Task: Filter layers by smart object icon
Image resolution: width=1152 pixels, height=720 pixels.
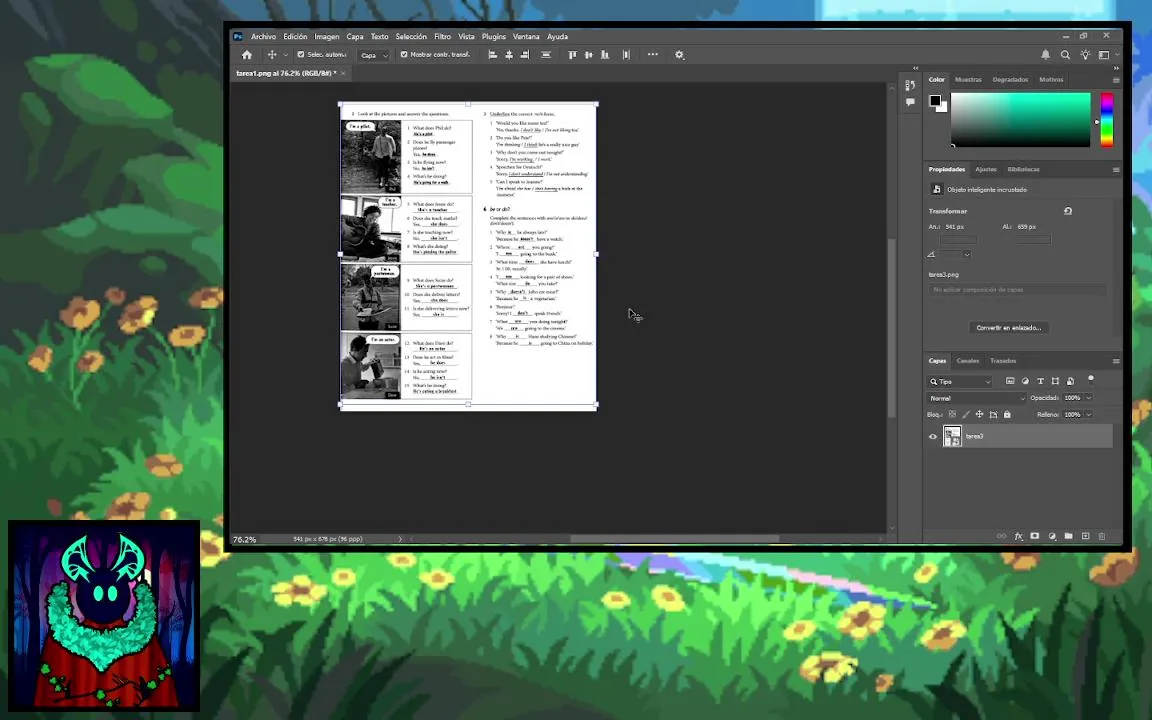Action: [x=1070, y=381]
